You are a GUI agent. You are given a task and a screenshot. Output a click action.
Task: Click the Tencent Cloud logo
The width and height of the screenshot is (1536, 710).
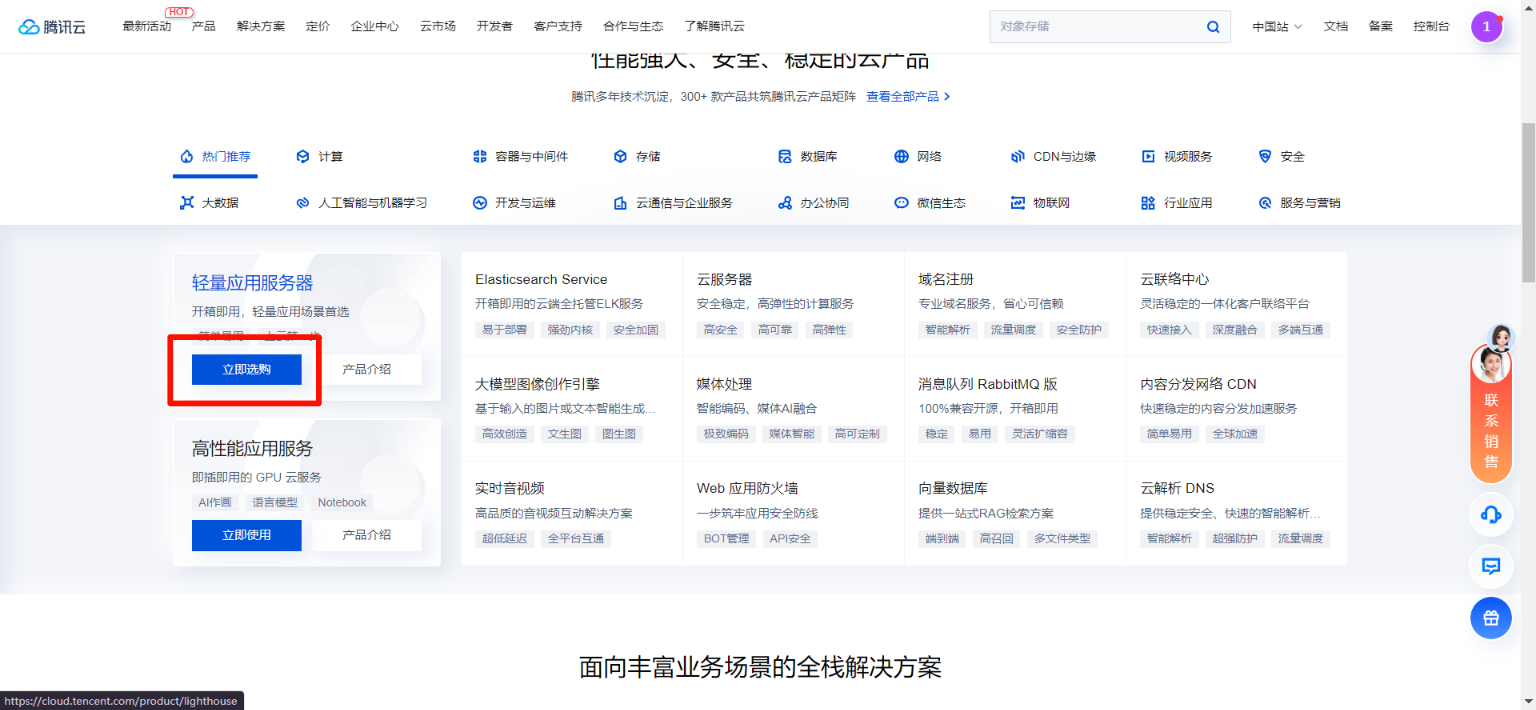tap(52, 27)
